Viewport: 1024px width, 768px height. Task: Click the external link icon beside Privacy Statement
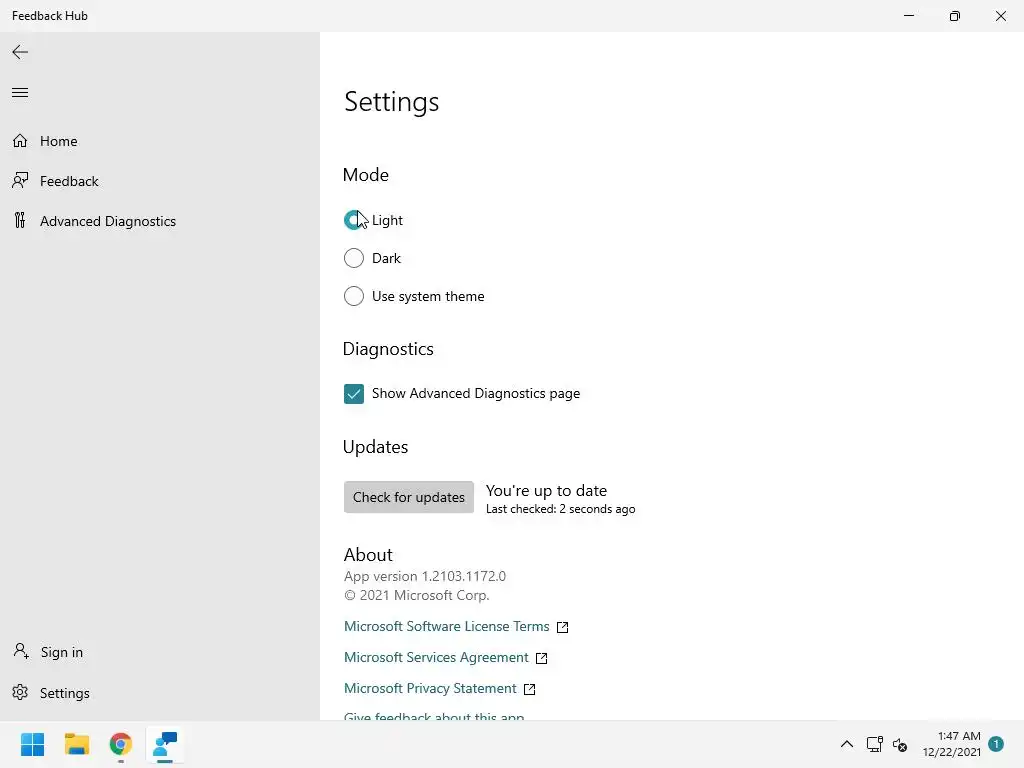530,689
